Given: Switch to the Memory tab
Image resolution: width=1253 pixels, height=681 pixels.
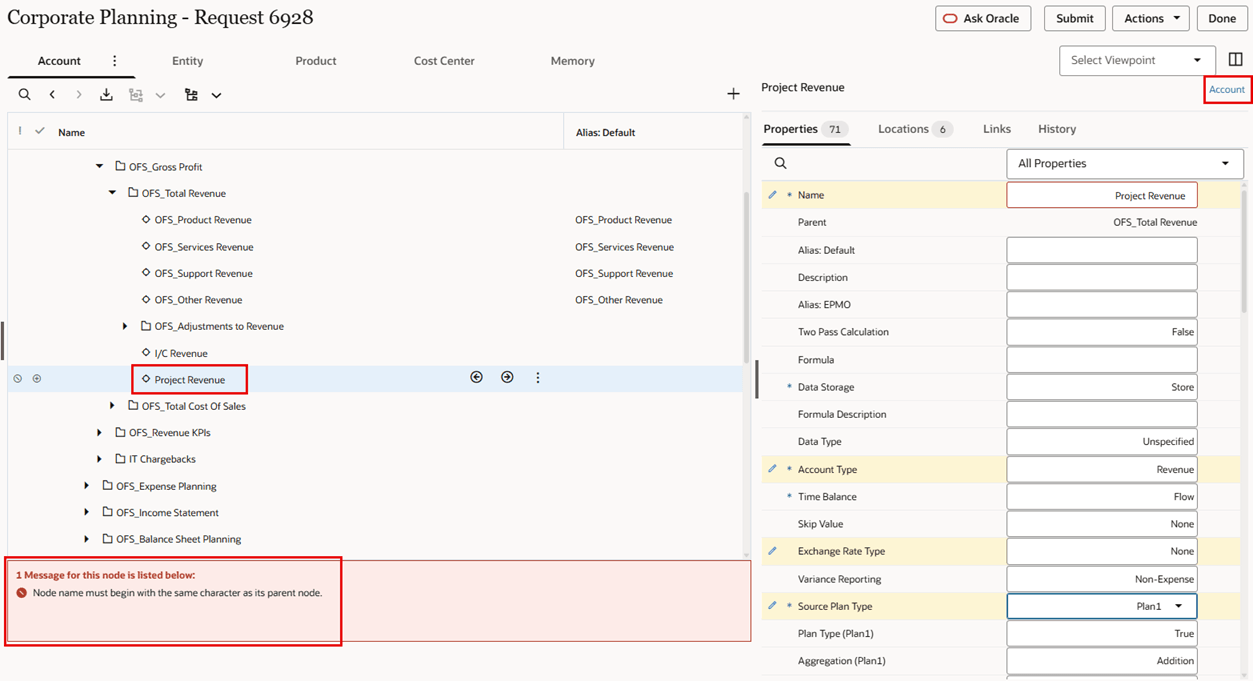Looking at the screenshot, I should pyautogui.click(x=573, y=61).
